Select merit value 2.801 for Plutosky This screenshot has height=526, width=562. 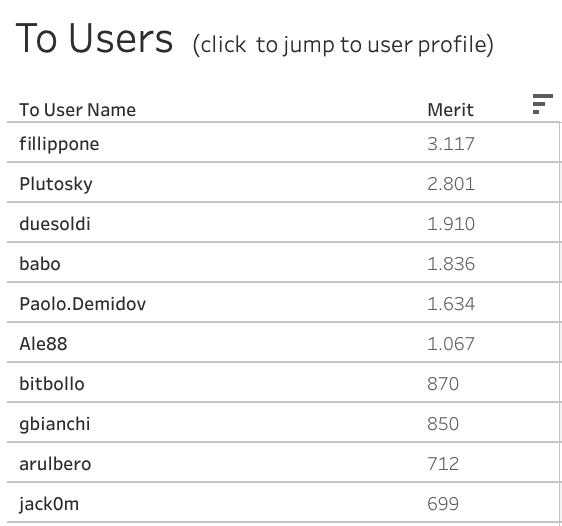click(451, 184)
